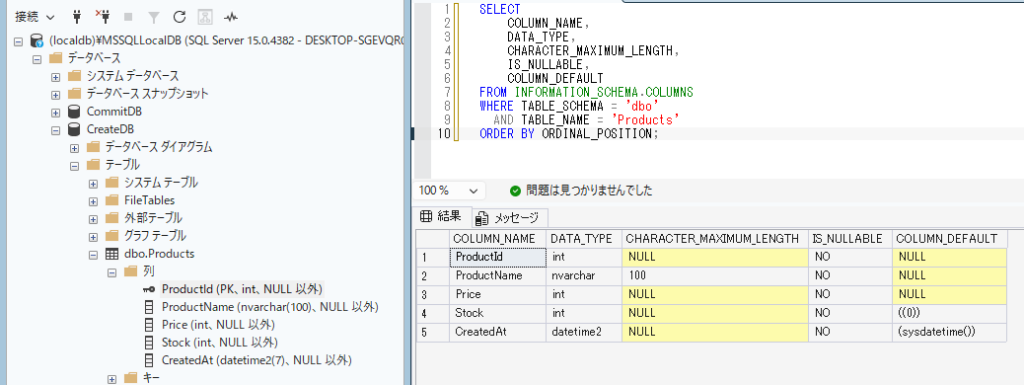Click the COLUMN_DEFAULT column header
Image resolution: width=1024 pixels, height=385 pixels.
click(950, 238)
